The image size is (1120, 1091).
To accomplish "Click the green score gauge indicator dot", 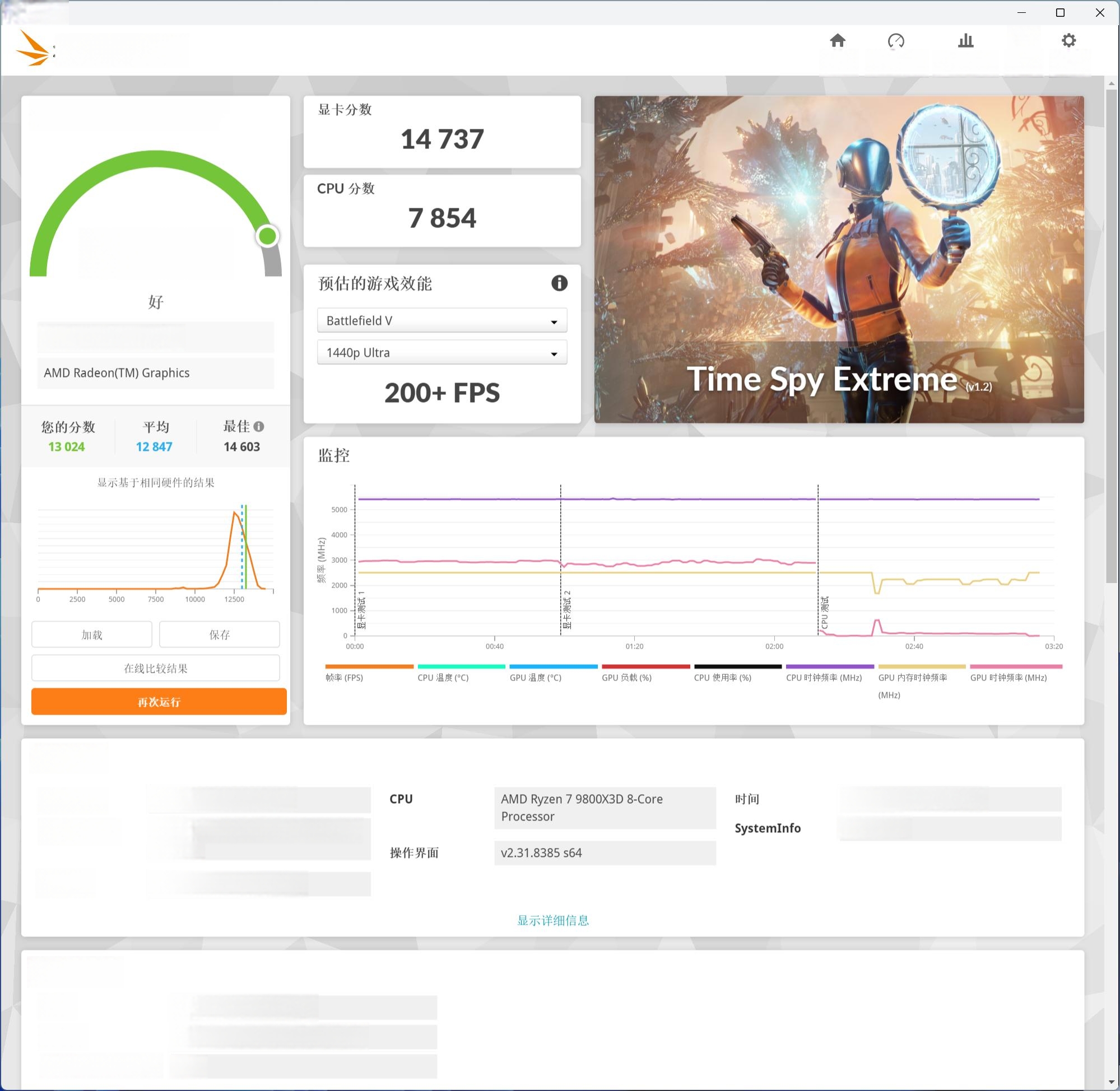I will (267, 235).
